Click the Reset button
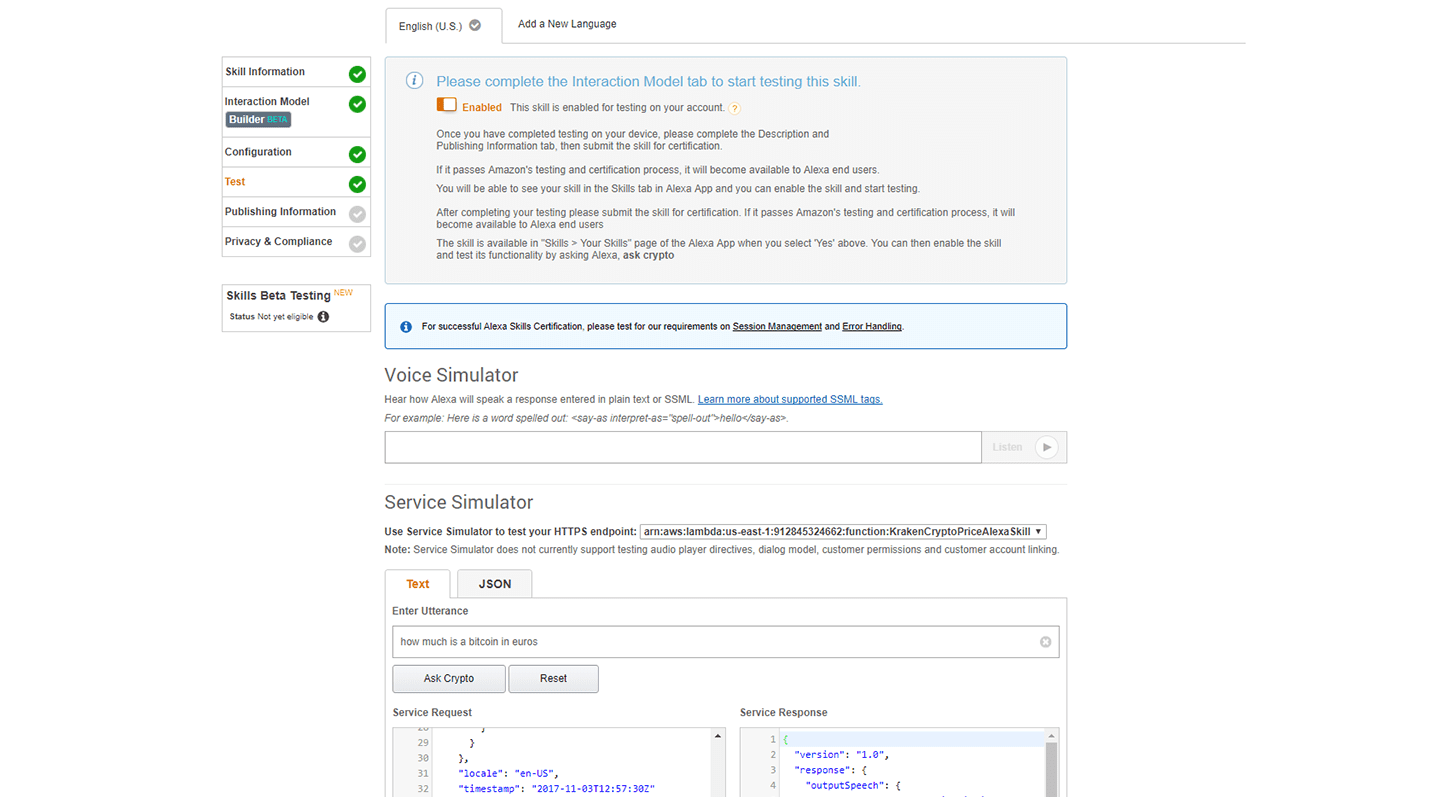This screenshot has height=797, width=1430. [x=553, y=678]
